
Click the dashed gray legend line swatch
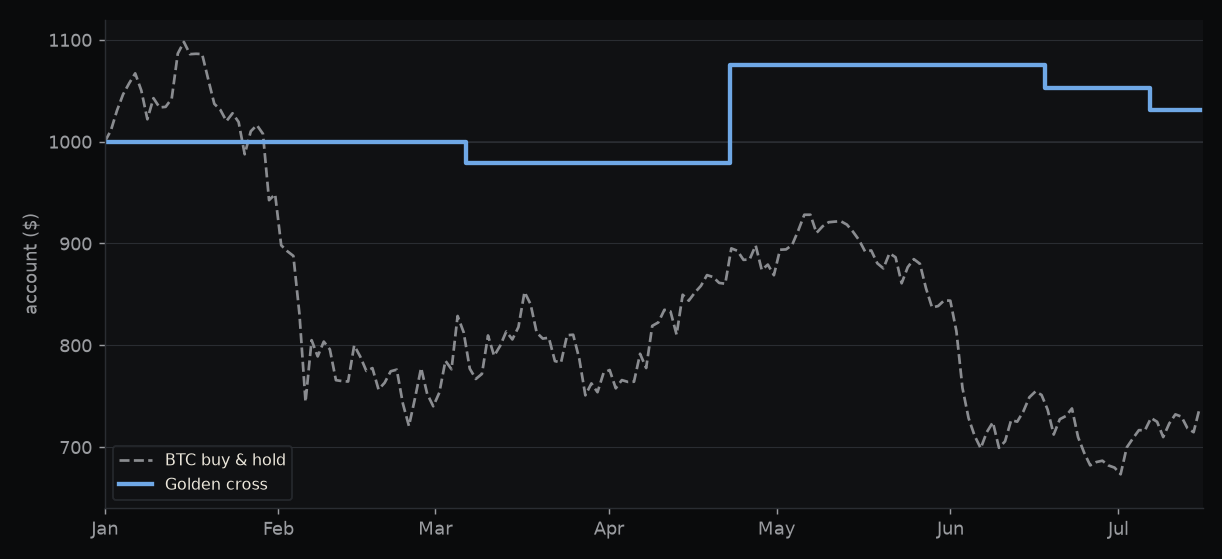point(135,460)
